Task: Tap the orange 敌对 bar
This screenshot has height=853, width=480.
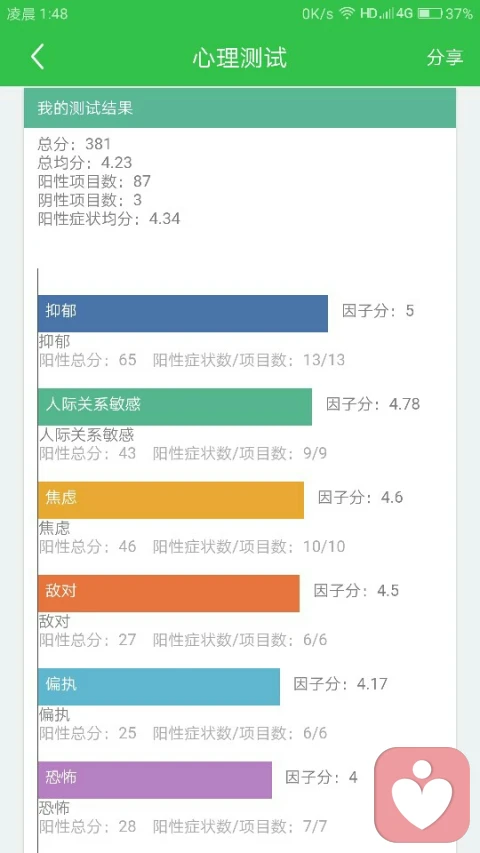Action: [169, 593]
